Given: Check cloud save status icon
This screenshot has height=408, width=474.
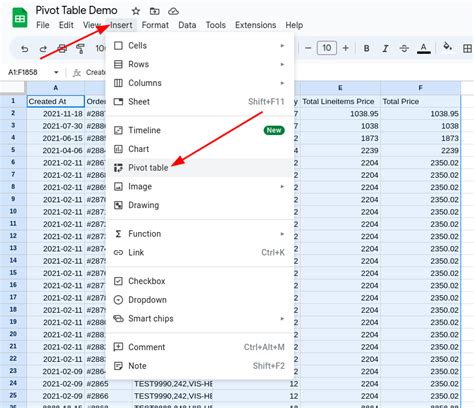Looking at the screenshot, I should coord(173,11).
